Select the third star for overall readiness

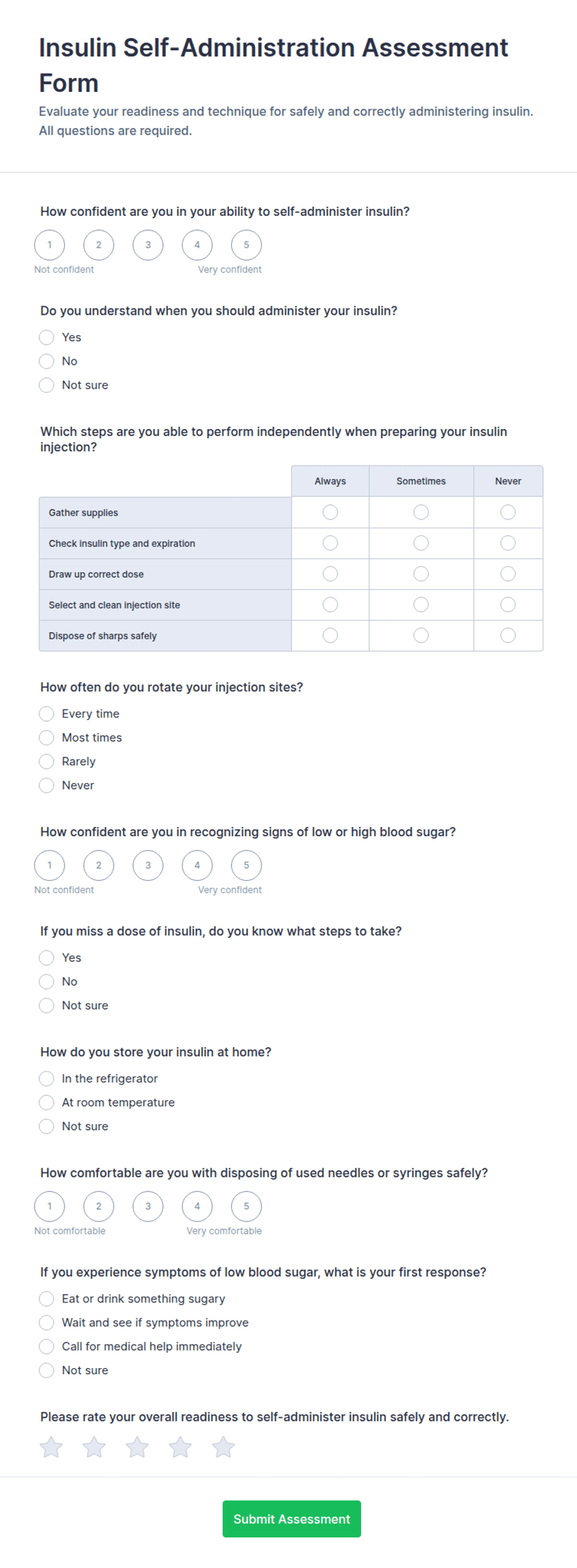pos(137,1447)
